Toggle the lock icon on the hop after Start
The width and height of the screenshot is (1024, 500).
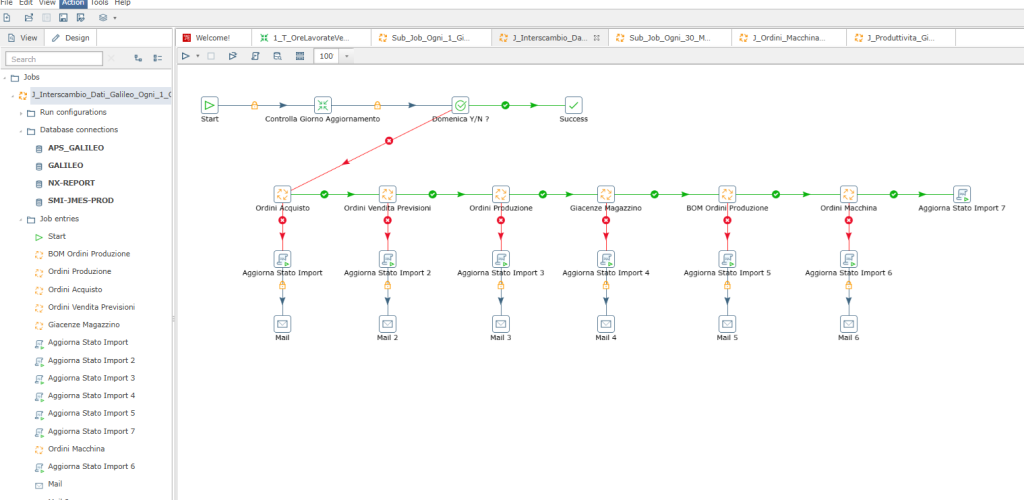coord(254,105)
